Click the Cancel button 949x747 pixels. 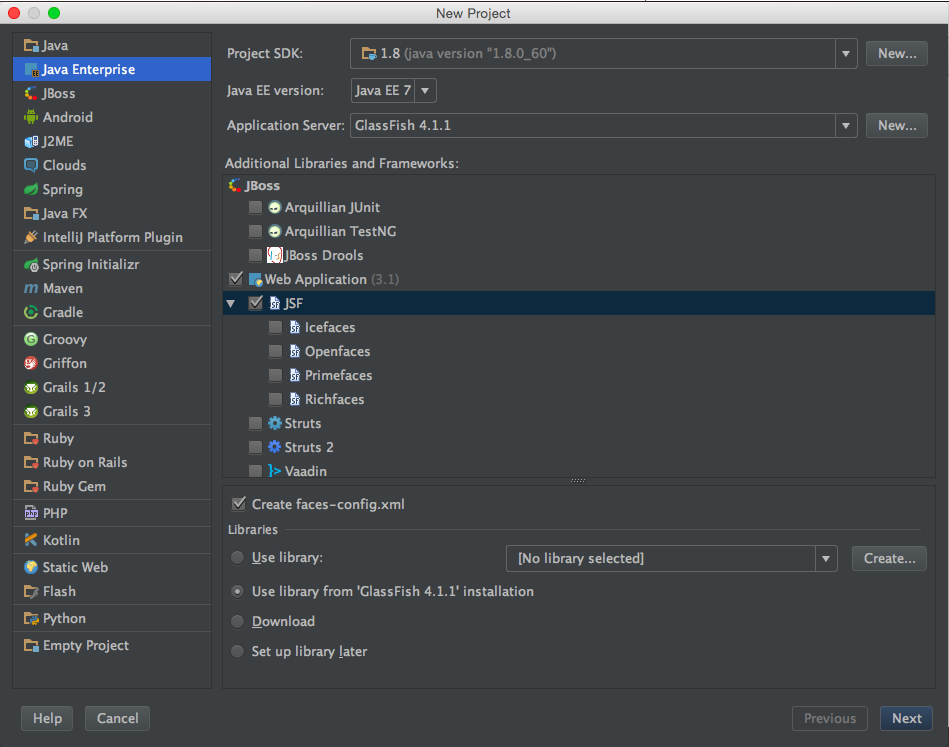point(117,719)
